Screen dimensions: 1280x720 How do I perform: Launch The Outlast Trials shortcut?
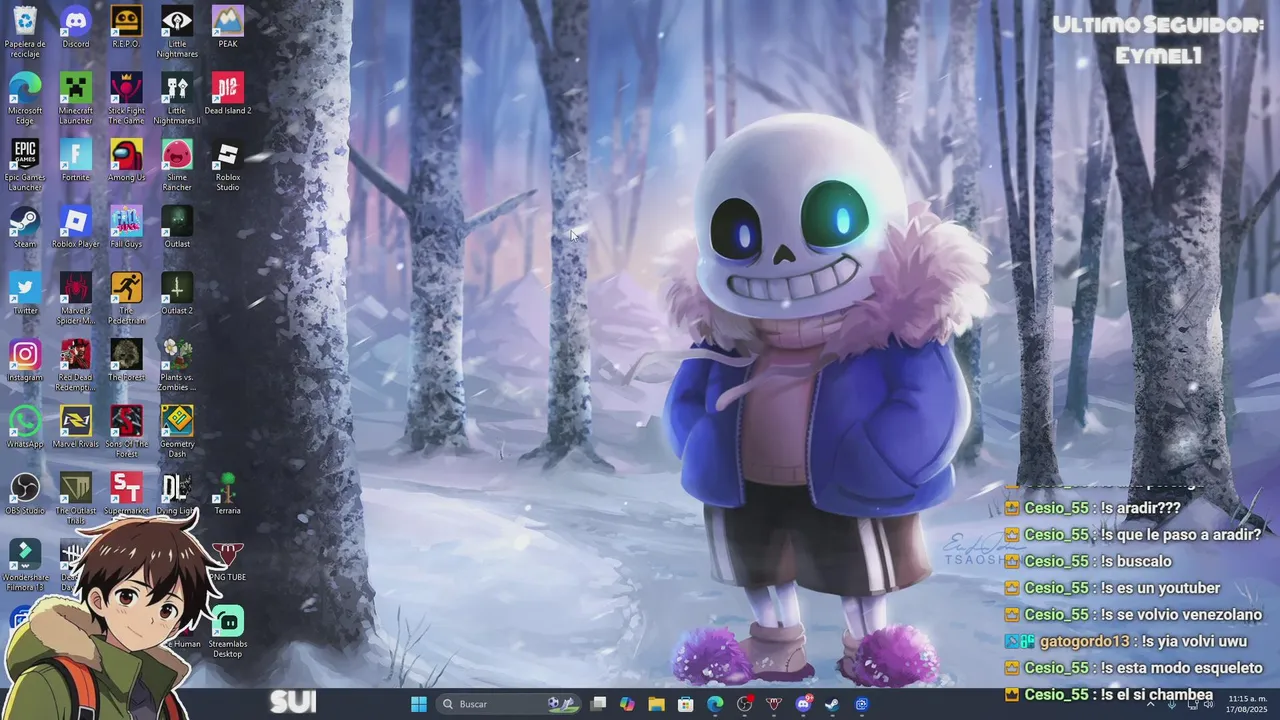[x=76, y=497]
